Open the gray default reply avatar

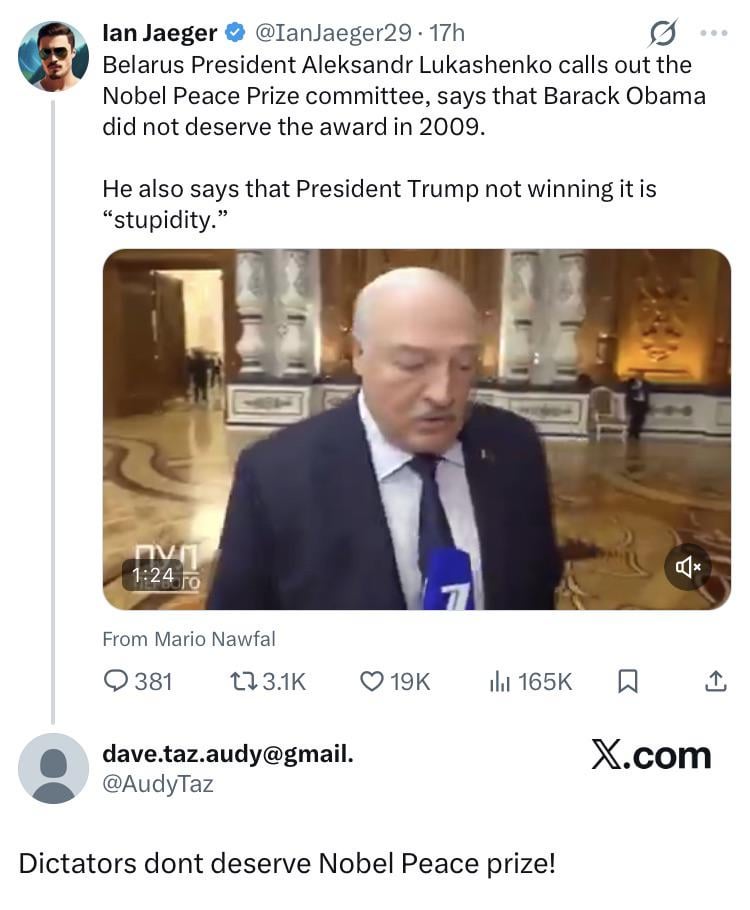coord(53,767)
